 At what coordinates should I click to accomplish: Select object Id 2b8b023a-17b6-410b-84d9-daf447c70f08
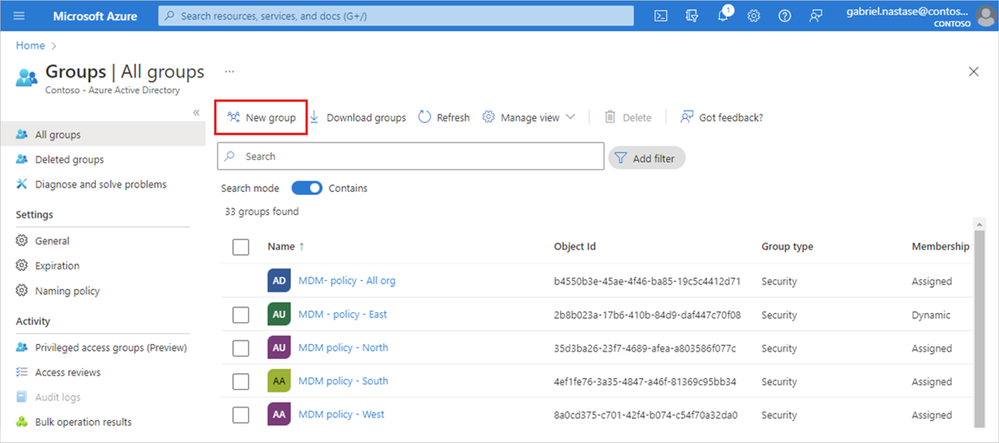click(647, 315)
